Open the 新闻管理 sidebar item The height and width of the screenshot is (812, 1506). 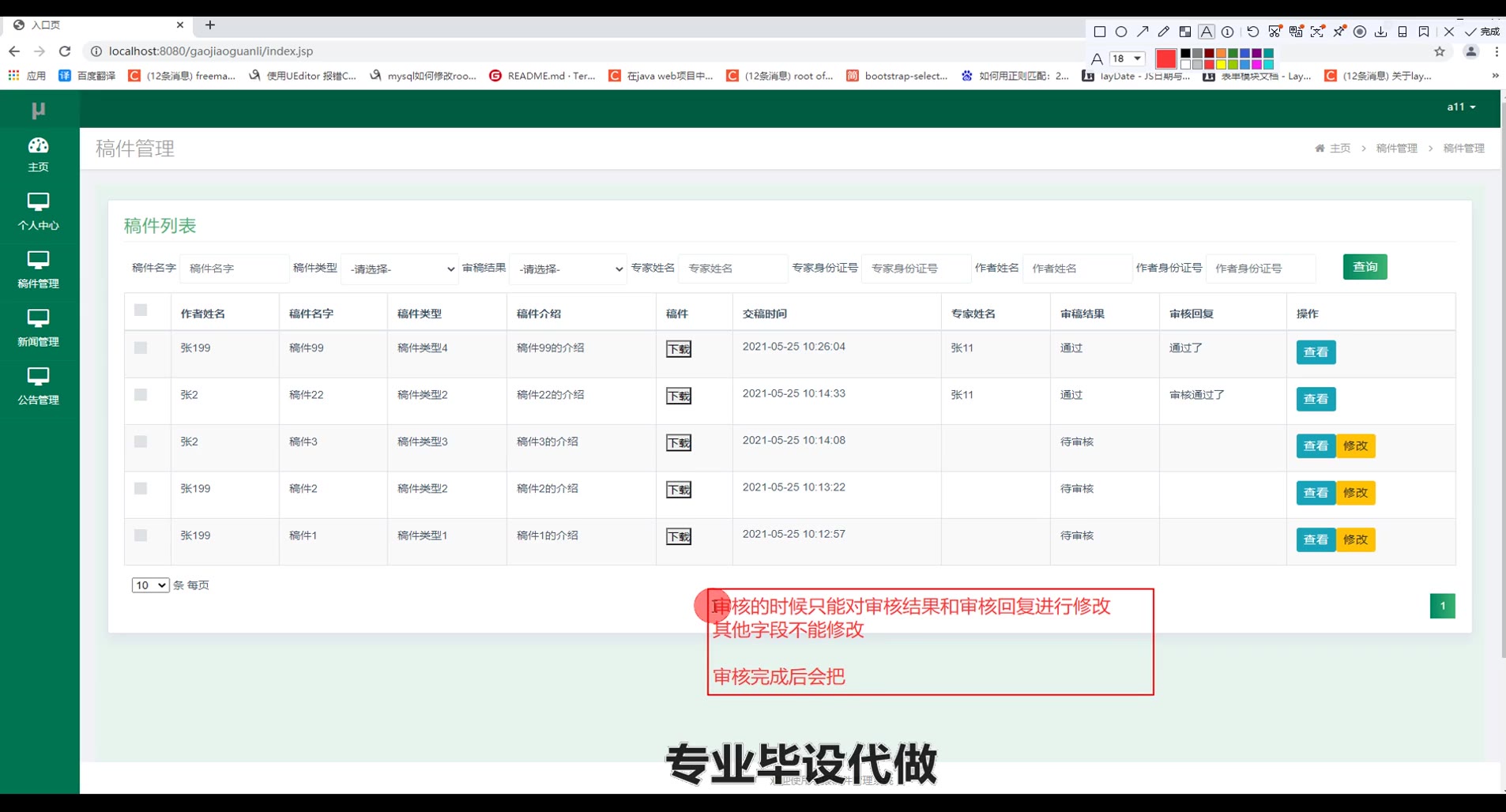(x=38, y=329)
